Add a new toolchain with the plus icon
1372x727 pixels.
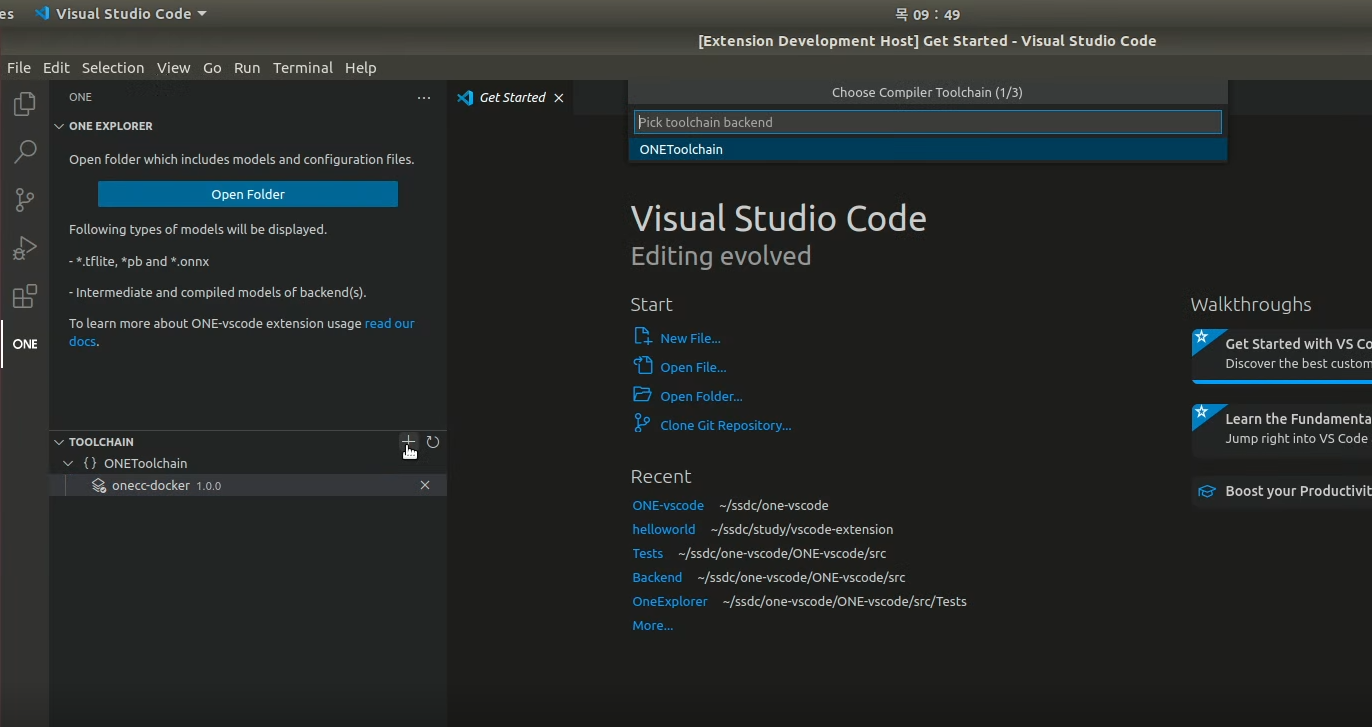408,442
